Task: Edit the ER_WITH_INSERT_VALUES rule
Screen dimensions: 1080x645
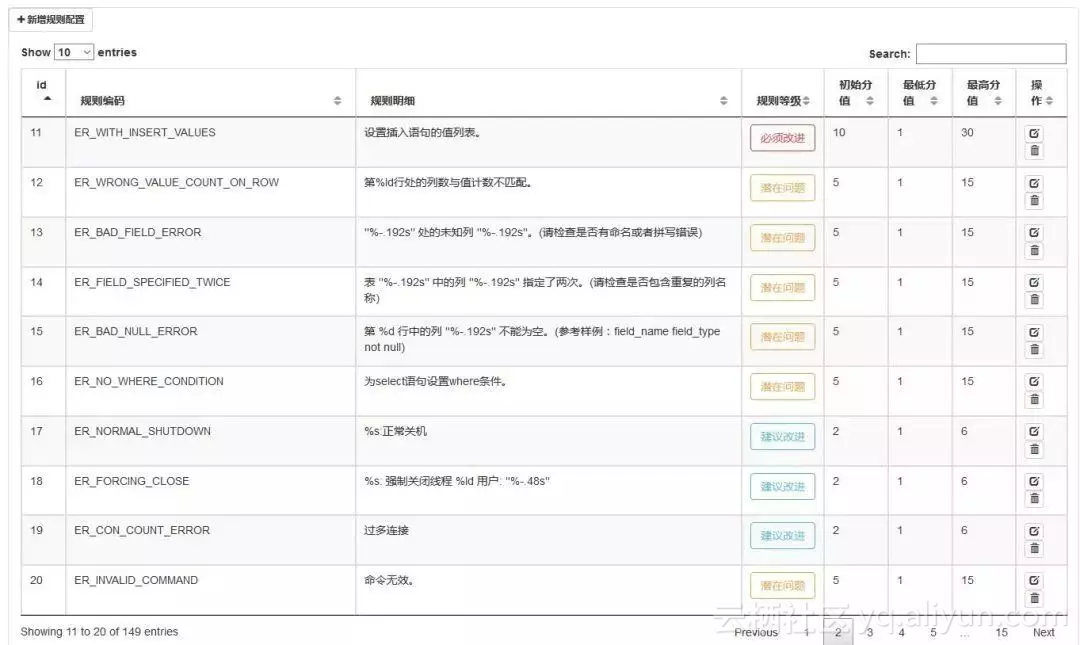Action: tap(1034, 133)
